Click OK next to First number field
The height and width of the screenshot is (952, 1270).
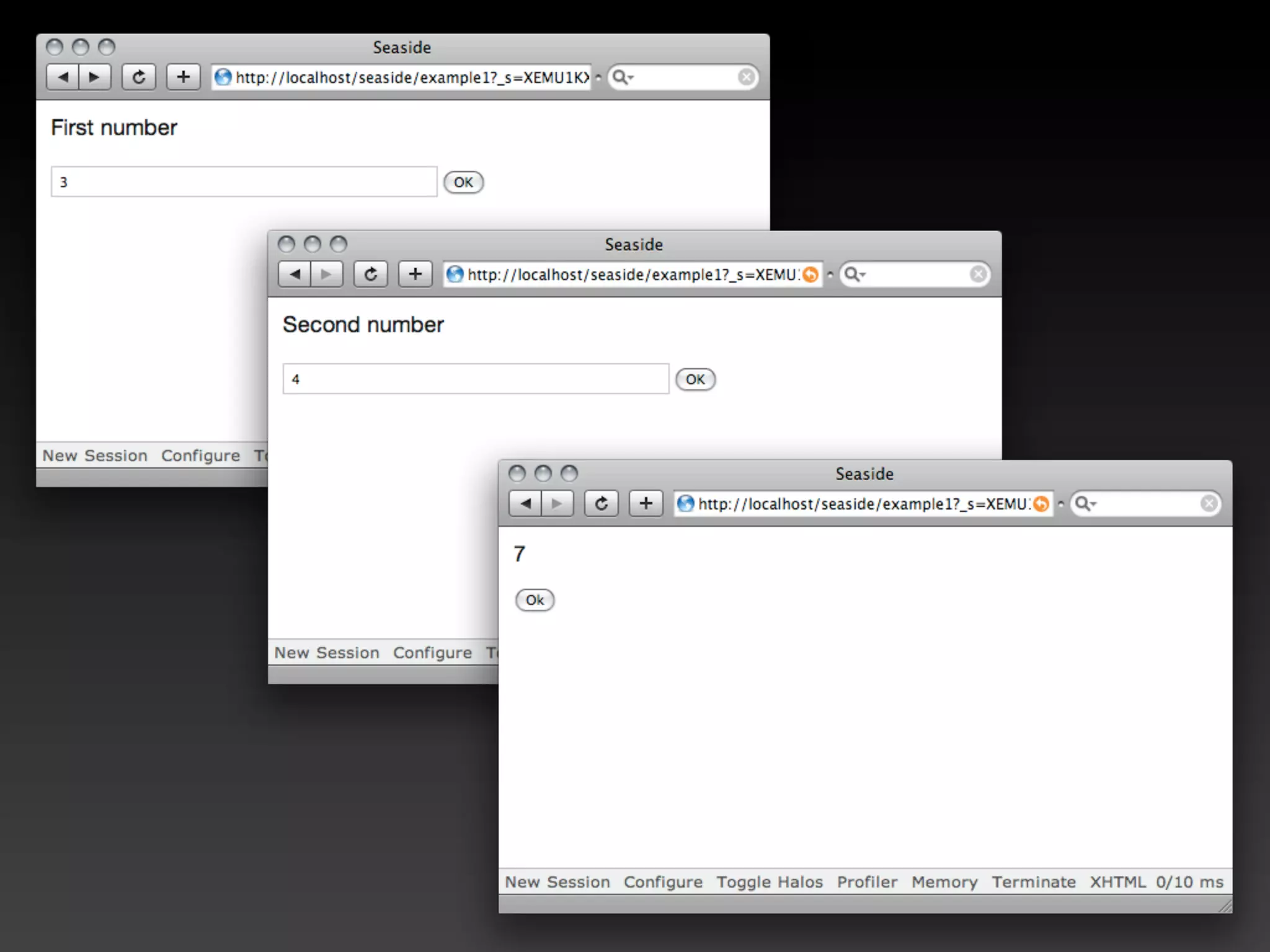point(463,182)
